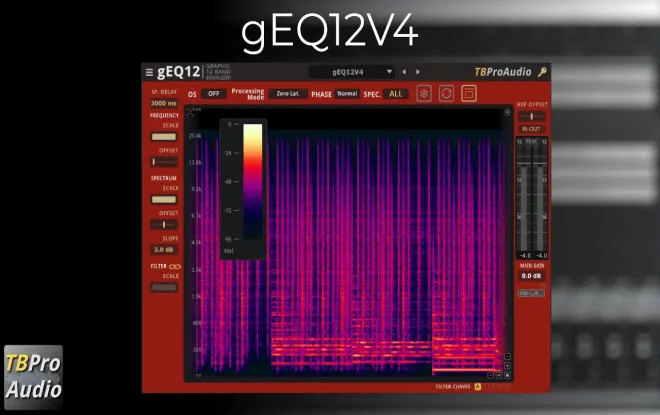Open the gEQ12 hamburger menu
The image size is (660, 415).
click(149, 72)
